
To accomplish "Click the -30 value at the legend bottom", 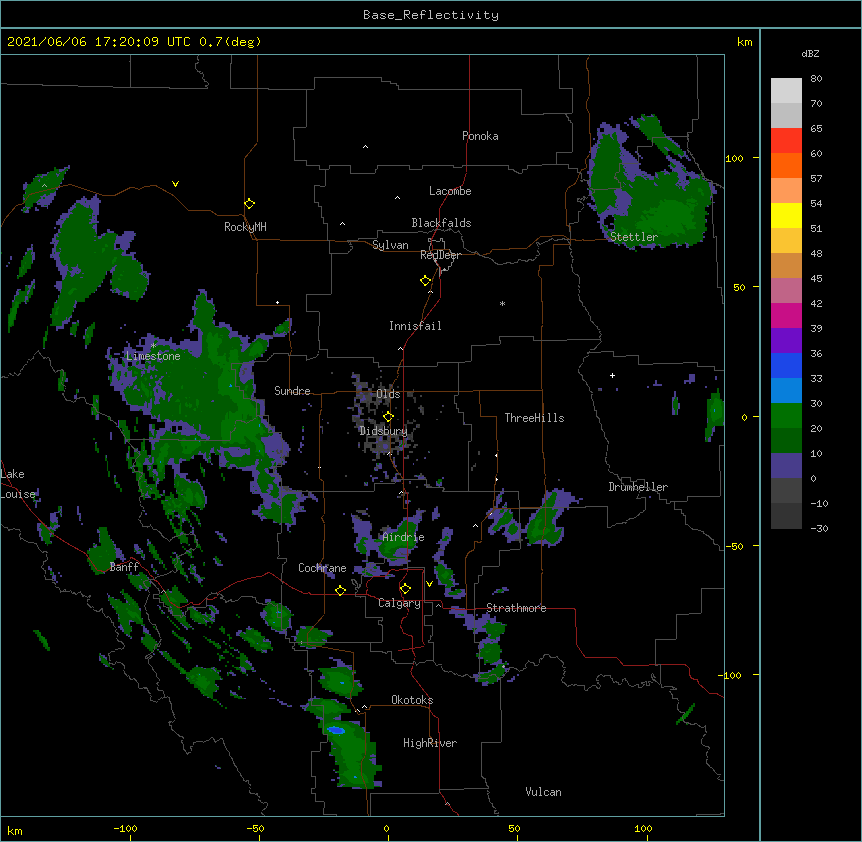I will [x=819, y=528].
